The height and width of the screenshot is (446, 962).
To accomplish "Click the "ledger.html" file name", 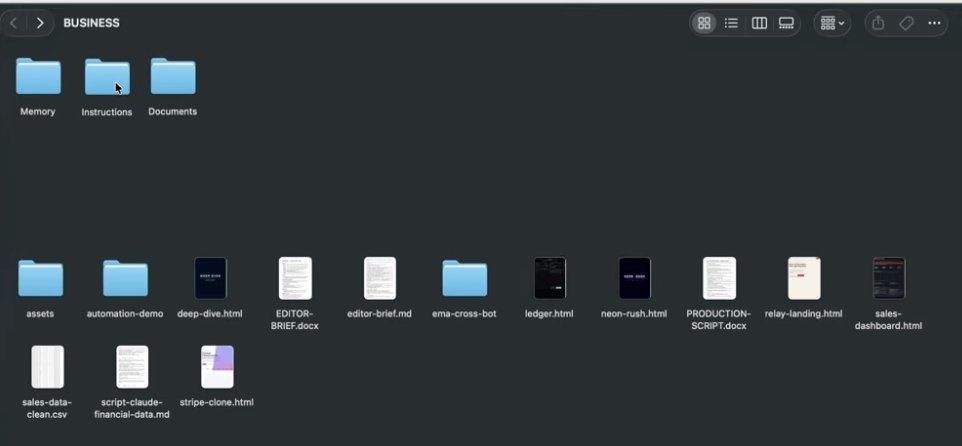I will tap(549, 314).
